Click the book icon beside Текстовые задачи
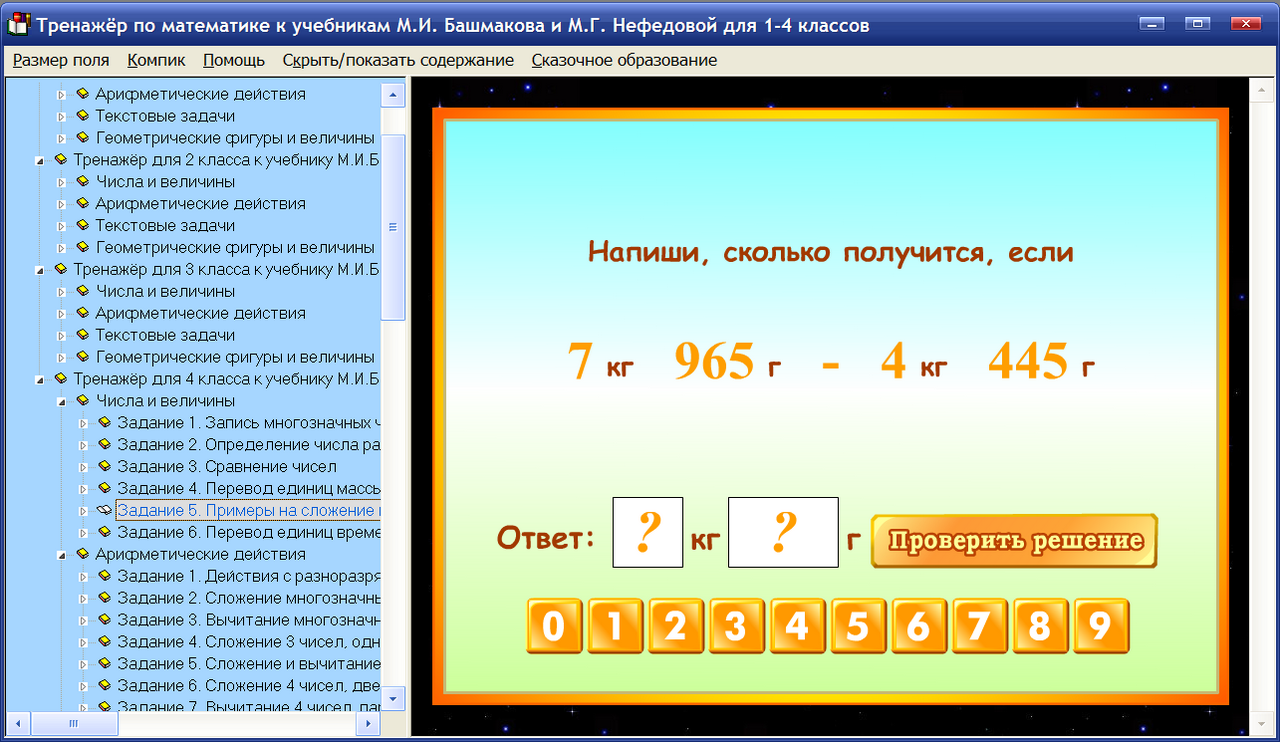The height and width of the screenshot is (742, 1280). [x=82, y=115]
